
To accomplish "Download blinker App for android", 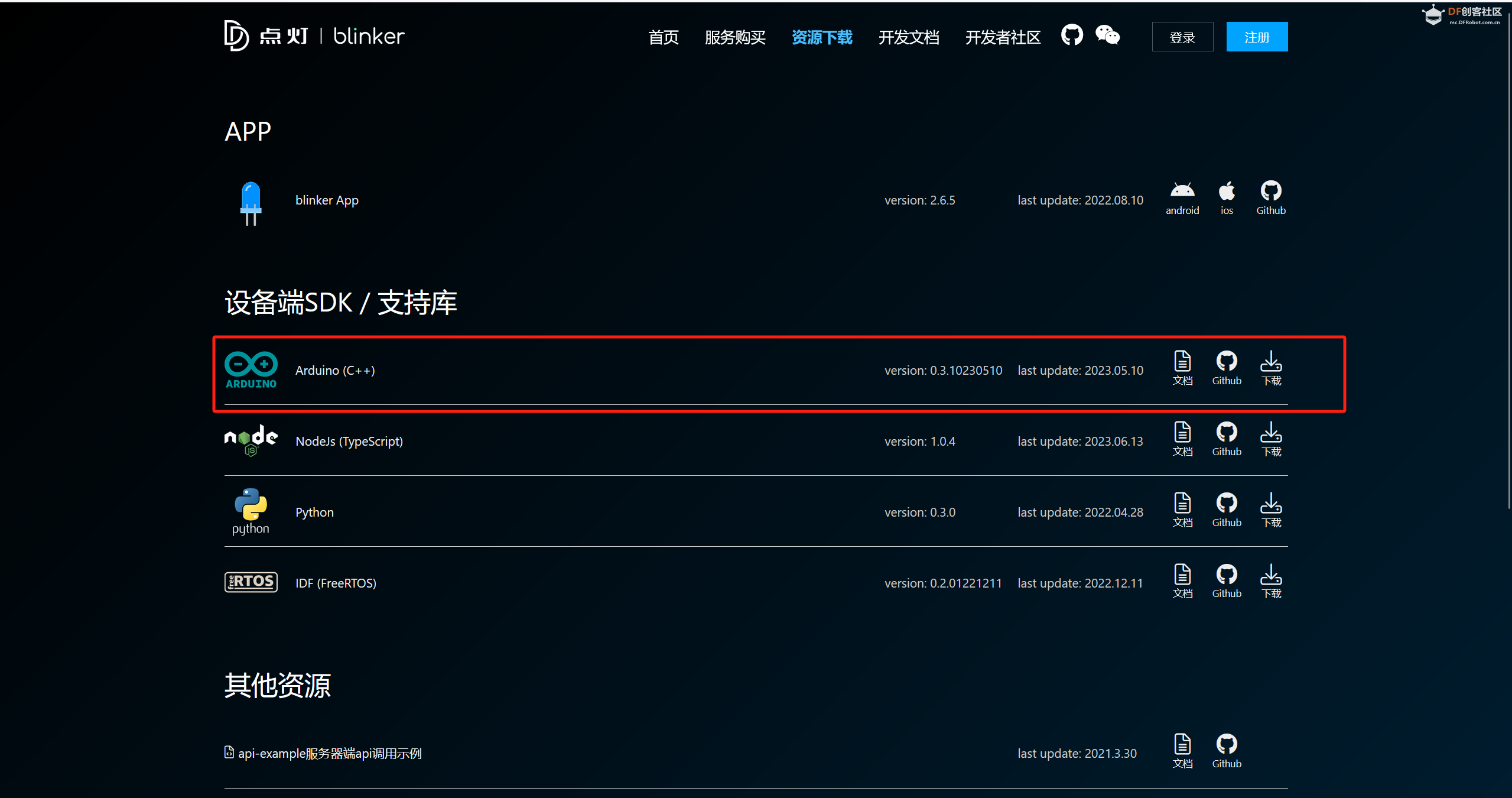I will tap(1182, 199).
